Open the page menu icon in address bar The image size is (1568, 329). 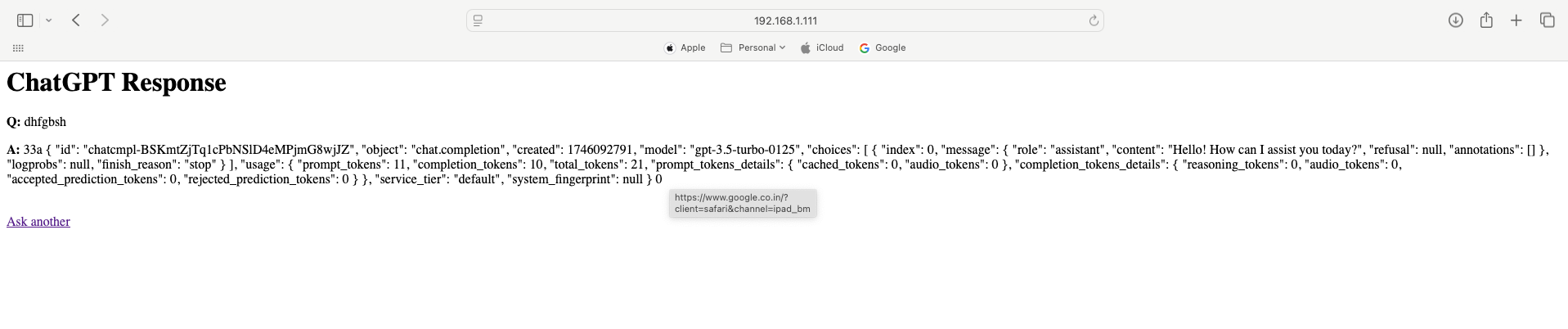point(478,20)
